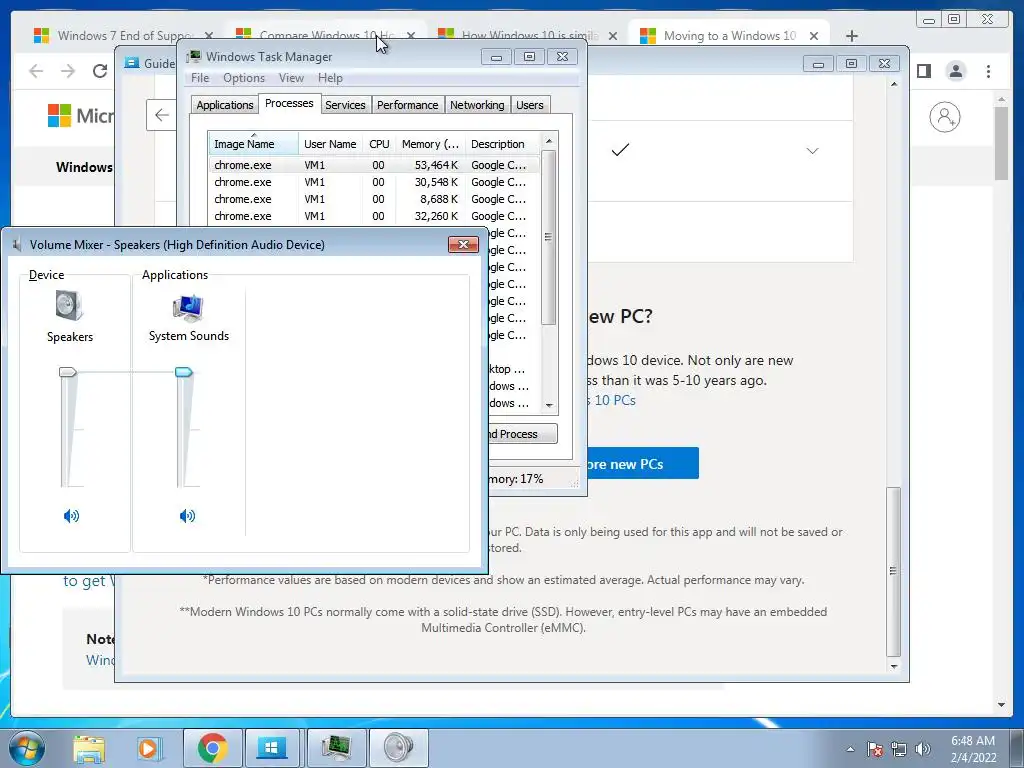Switch to the Networking tab
Viewport: 1024px width, 768px height.
tap(477, 105)
